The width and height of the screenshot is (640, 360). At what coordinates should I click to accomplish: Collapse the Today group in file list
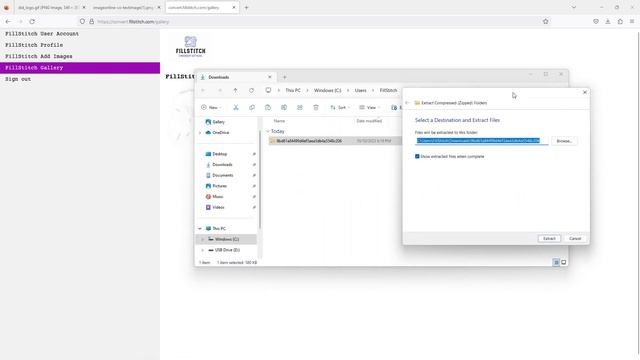[268, 131]
